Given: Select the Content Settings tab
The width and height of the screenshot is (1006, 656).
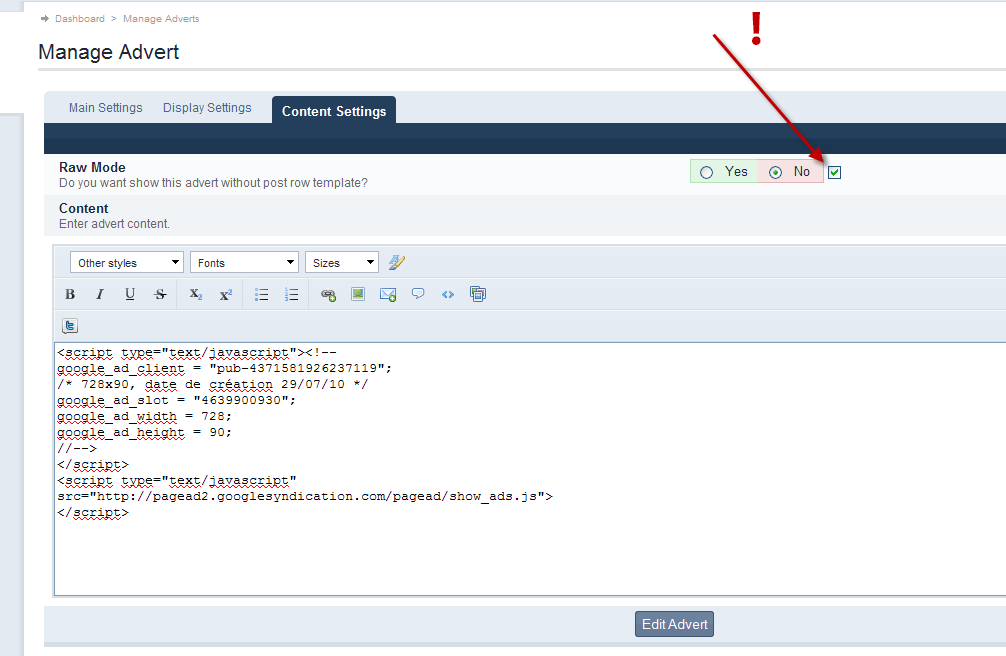Looking at the screenshot, I should (x=334, y=111).
